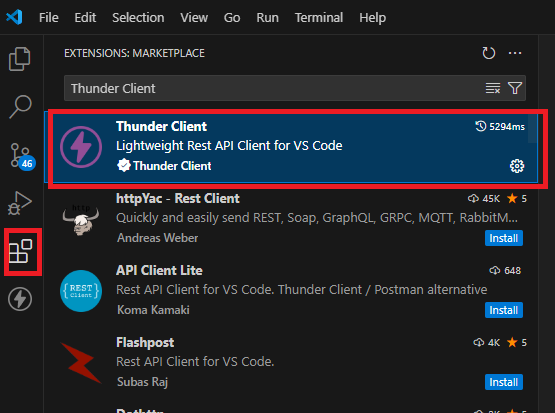
Task: Open the Run menu
Action: (x=267, y=17)
